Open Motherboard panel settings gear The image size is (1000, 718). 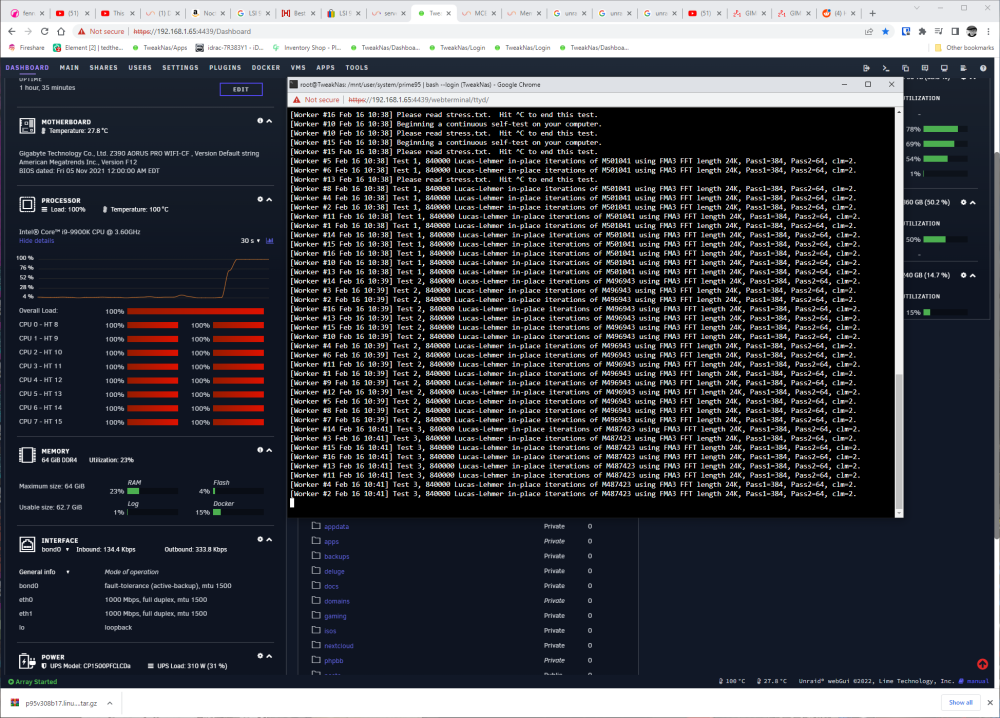pos(260,121)
